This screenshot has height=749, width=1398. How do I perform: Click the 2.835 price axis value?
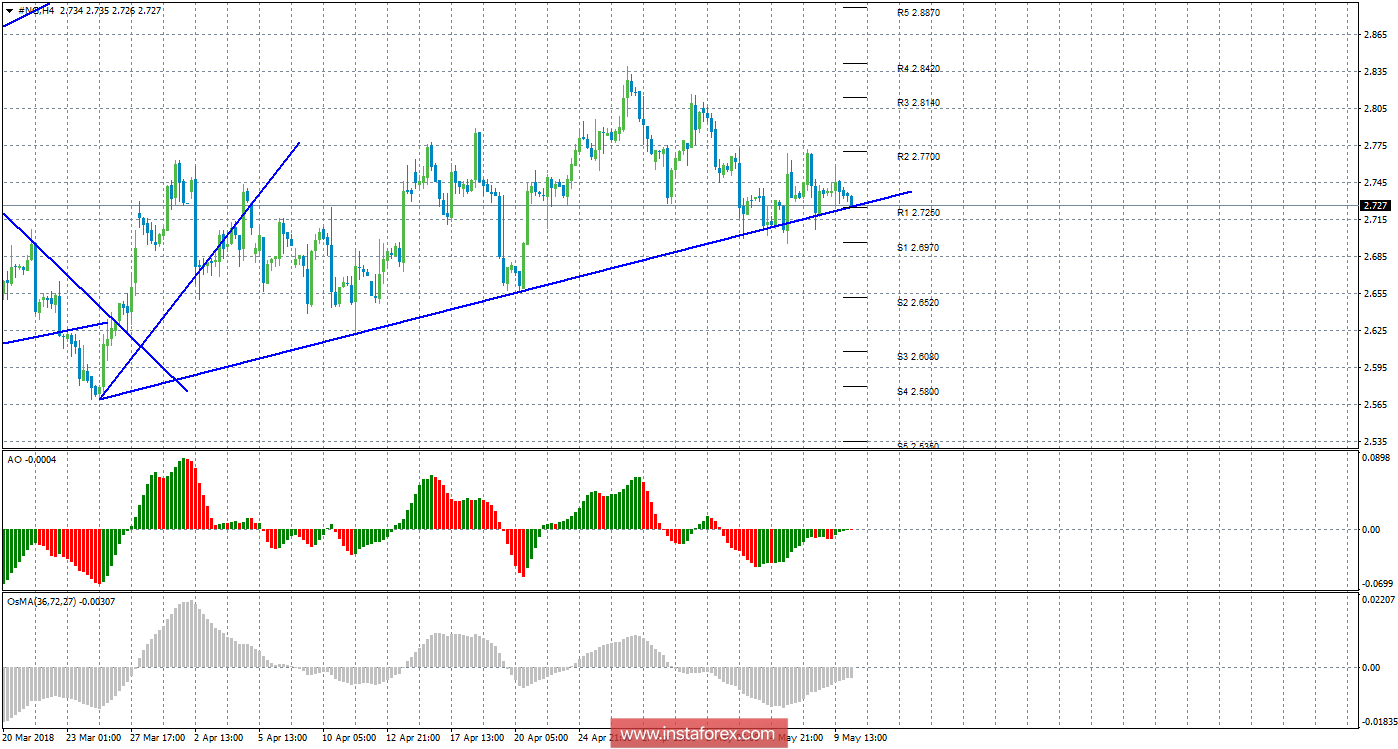(1374, 72)
